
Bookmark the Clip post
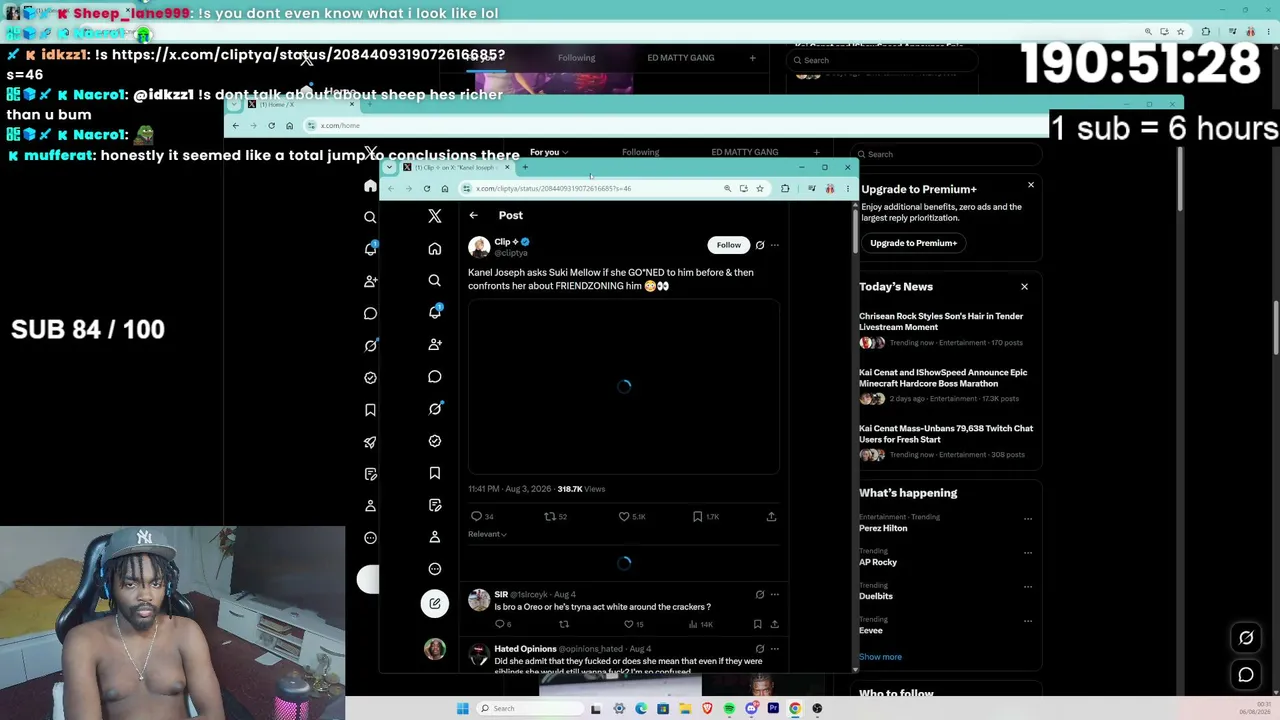(x=698, y=516)
